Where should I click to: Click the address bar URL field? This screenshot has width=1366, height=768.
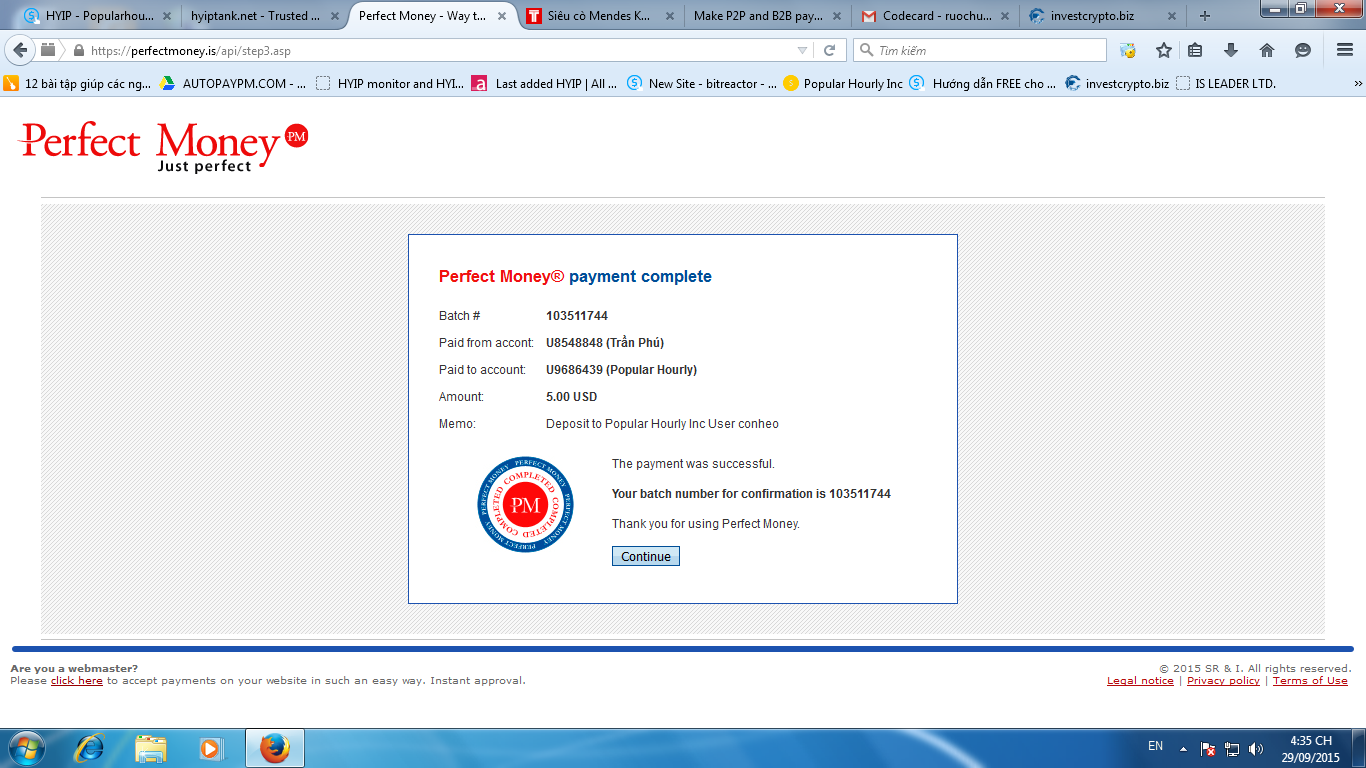tap(440, 50)
